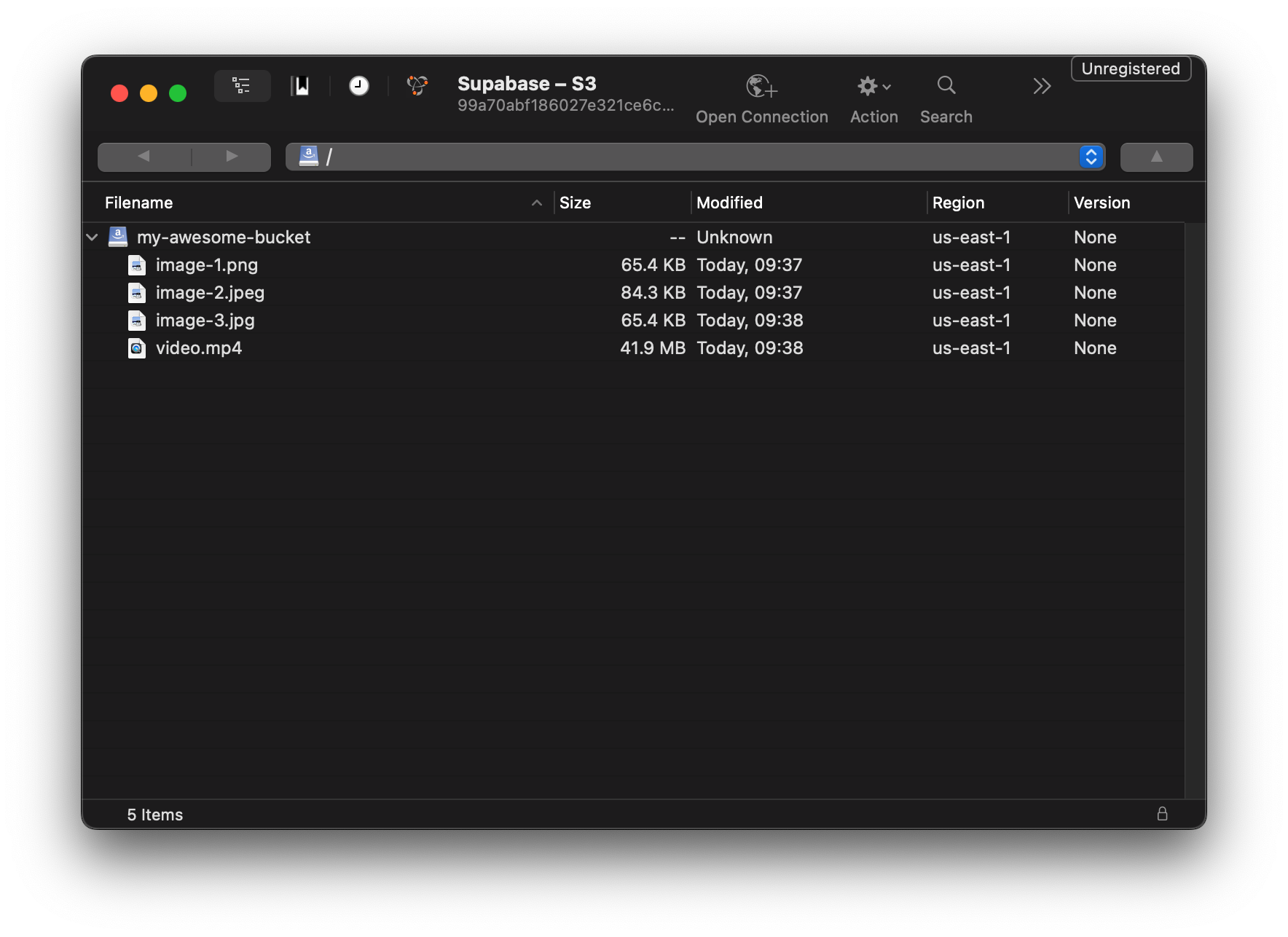The image size is (1288, 937).
Task: Open the path dropdown selector
Action: pyautogui.click(x=1091, y=157)
